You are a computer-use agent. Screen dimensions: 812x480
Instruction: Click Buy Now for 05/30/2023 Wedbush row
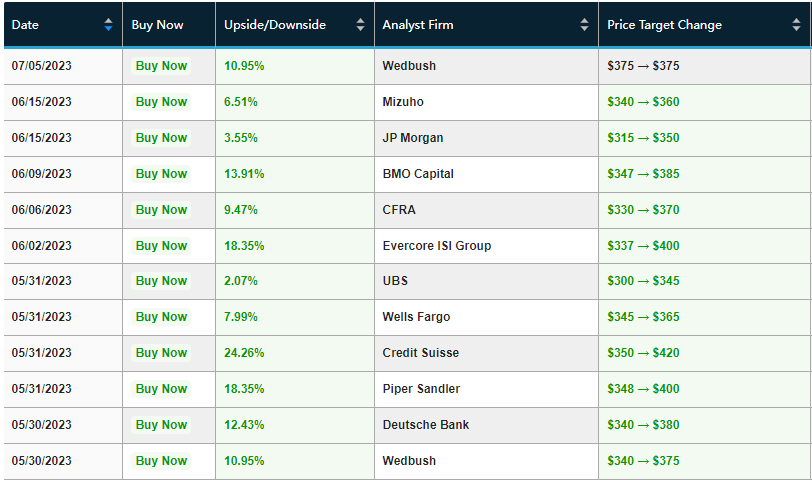tap(161, 461)
